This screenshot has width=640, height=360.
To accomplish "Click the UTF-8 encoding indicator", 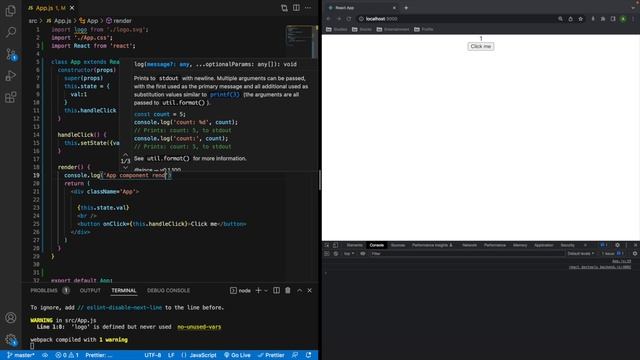I will pyautogui.click(x=153, y=355).
